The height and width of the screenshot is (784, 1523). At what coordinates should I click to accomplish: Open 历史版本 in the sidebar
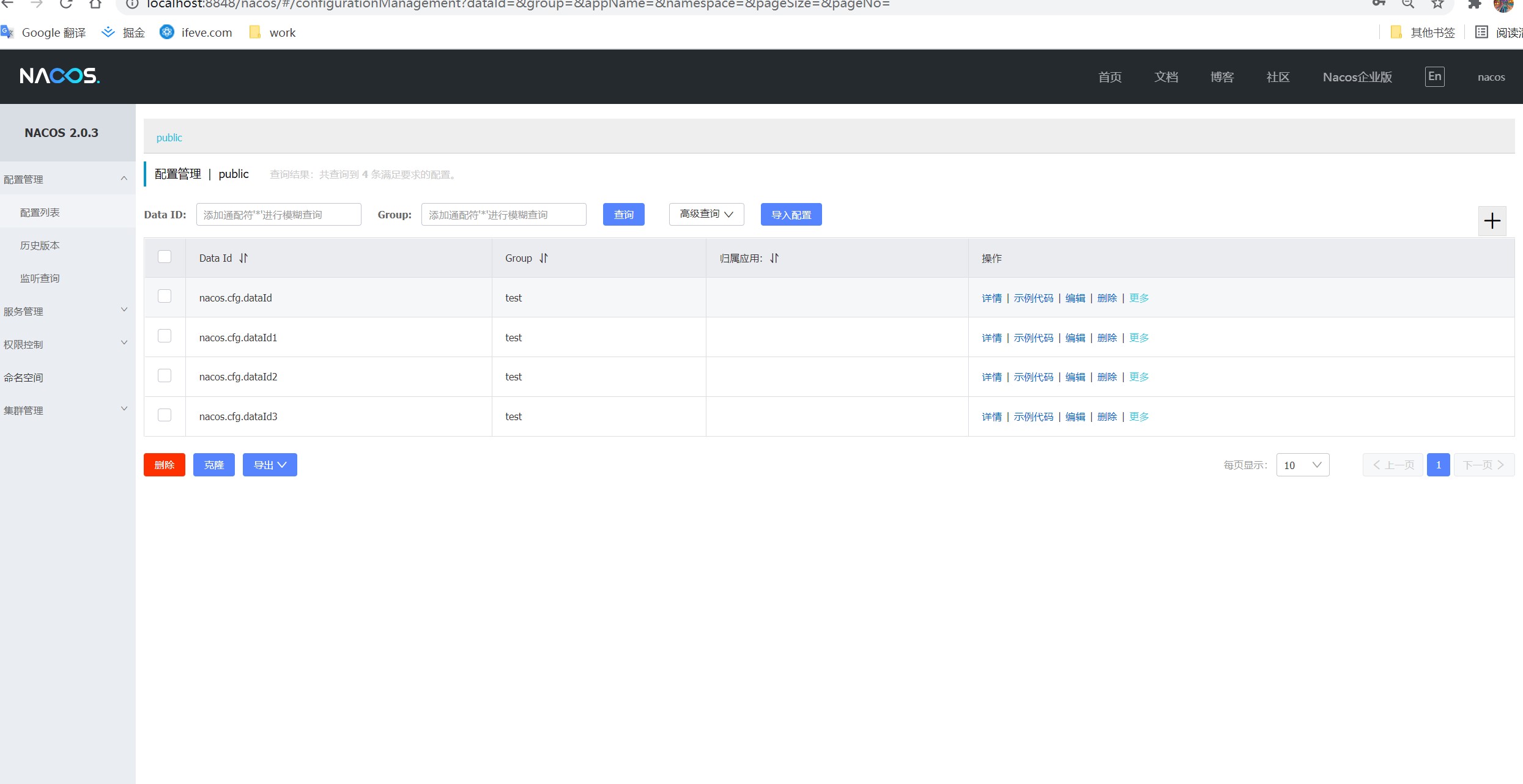40,245
